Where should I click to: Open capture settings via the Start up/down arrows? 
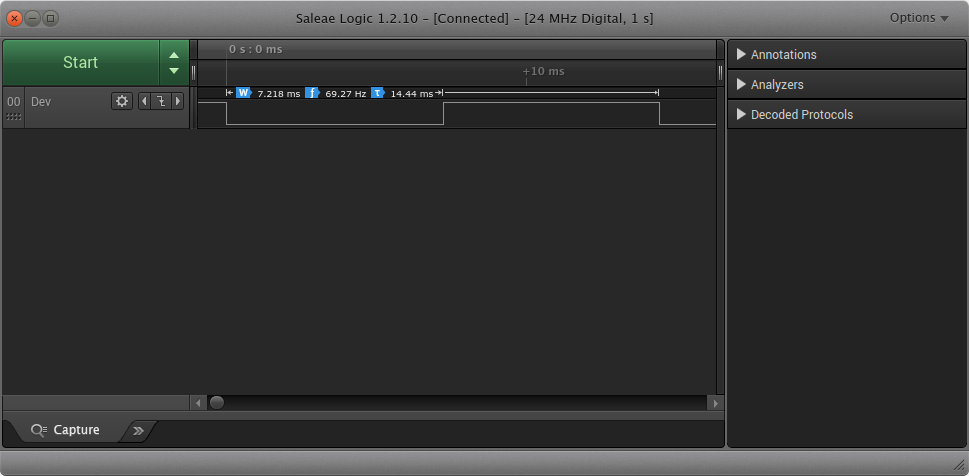click(x=174, y=62)
